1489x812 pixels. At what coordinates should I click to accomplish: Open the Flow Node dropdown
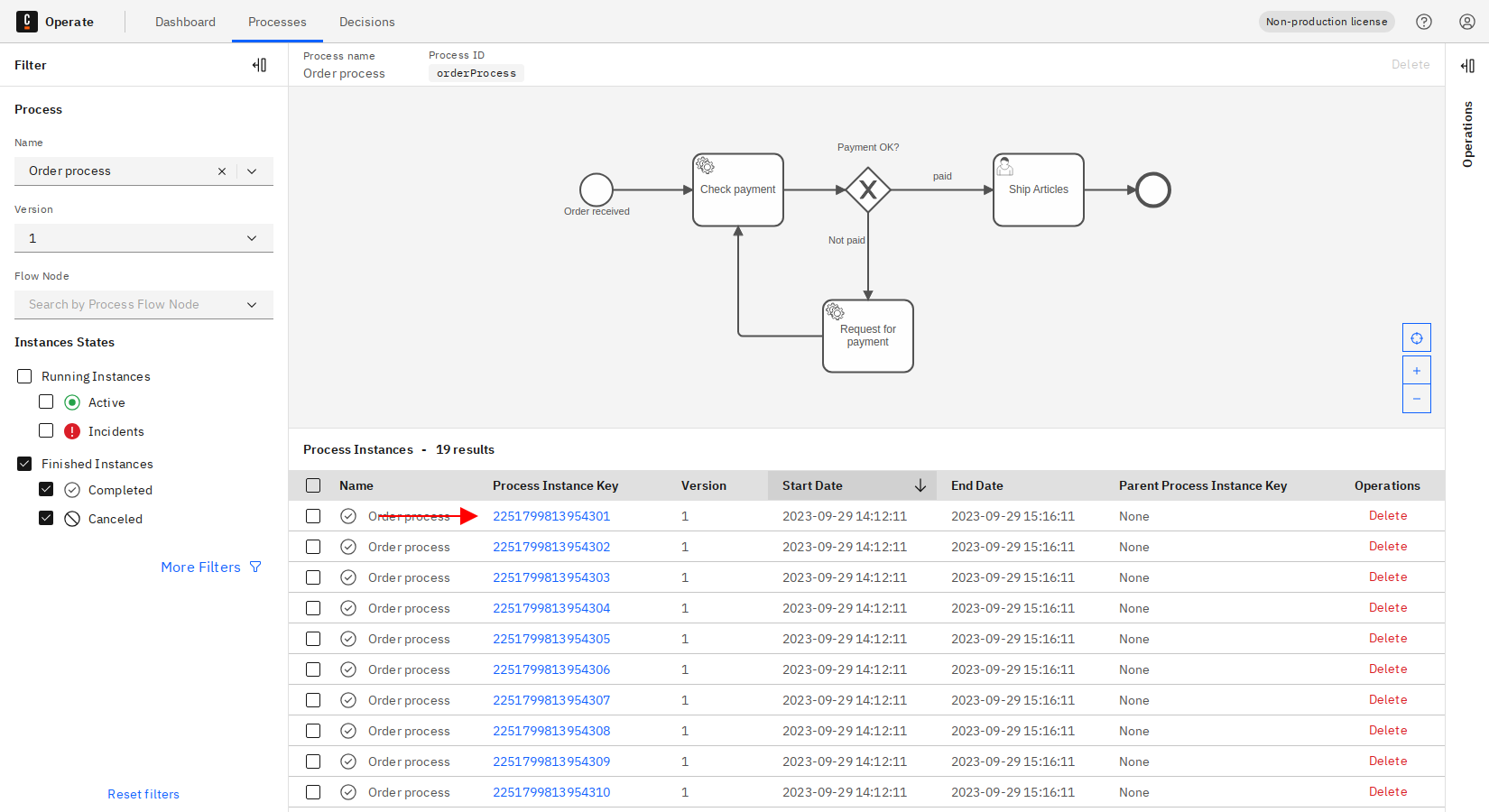click(252, 304)
